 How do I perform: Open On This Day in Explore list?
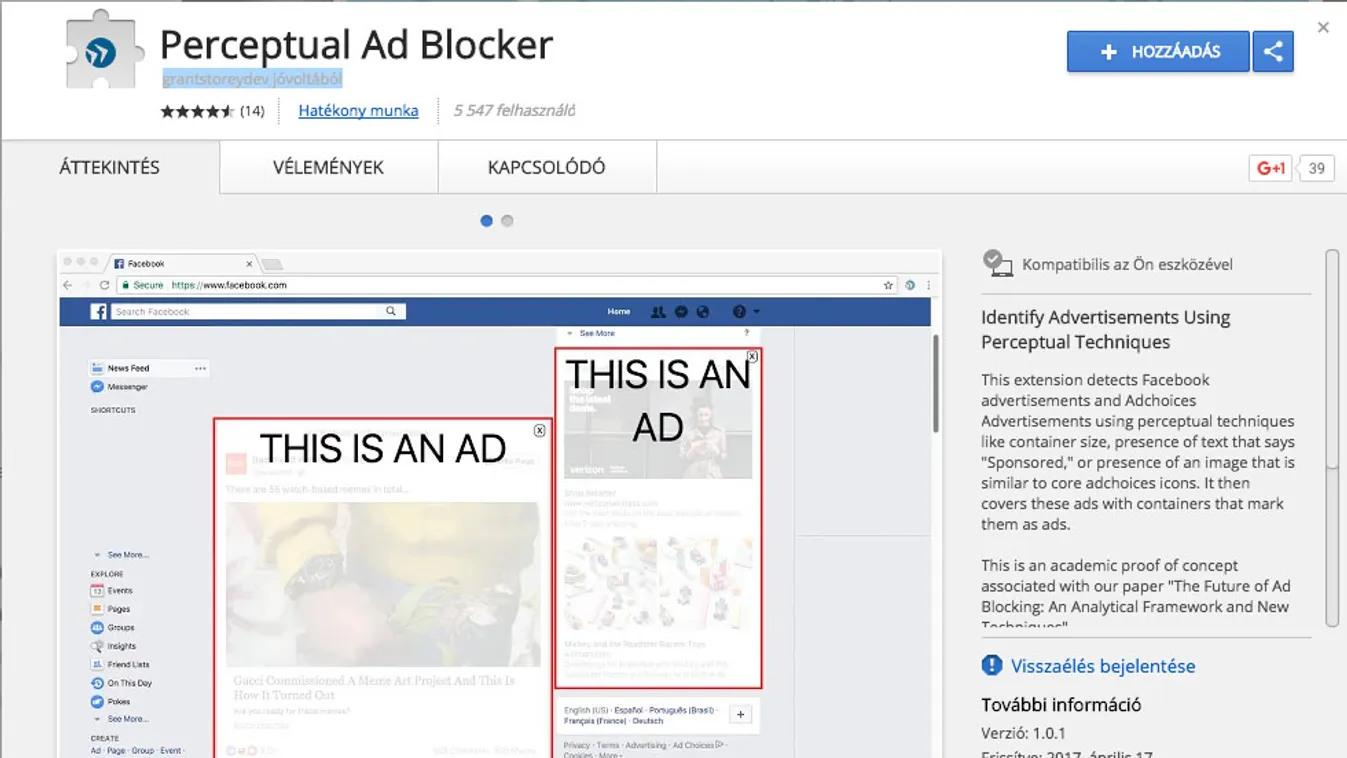(x=121, y=684)
